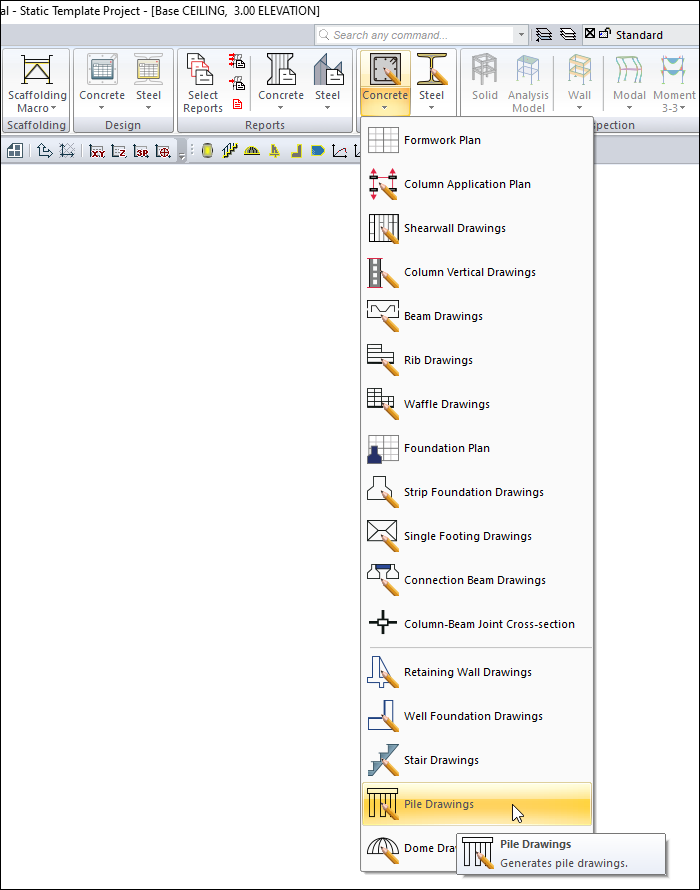Choose Rib Drawings menu item
Viewport: 700px width, 890px height.
coord(476,360)
